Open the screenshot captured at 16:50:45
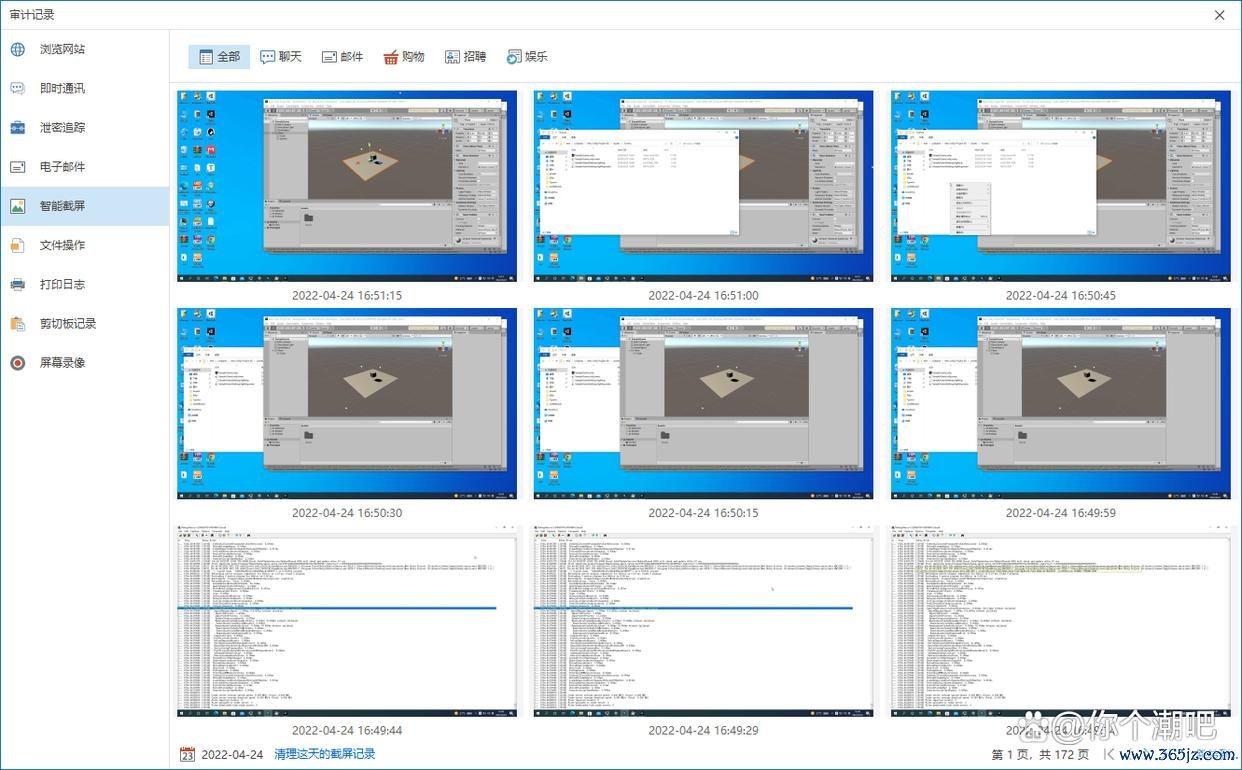Screen dimensions: 1242x770 click(1061, 186)
